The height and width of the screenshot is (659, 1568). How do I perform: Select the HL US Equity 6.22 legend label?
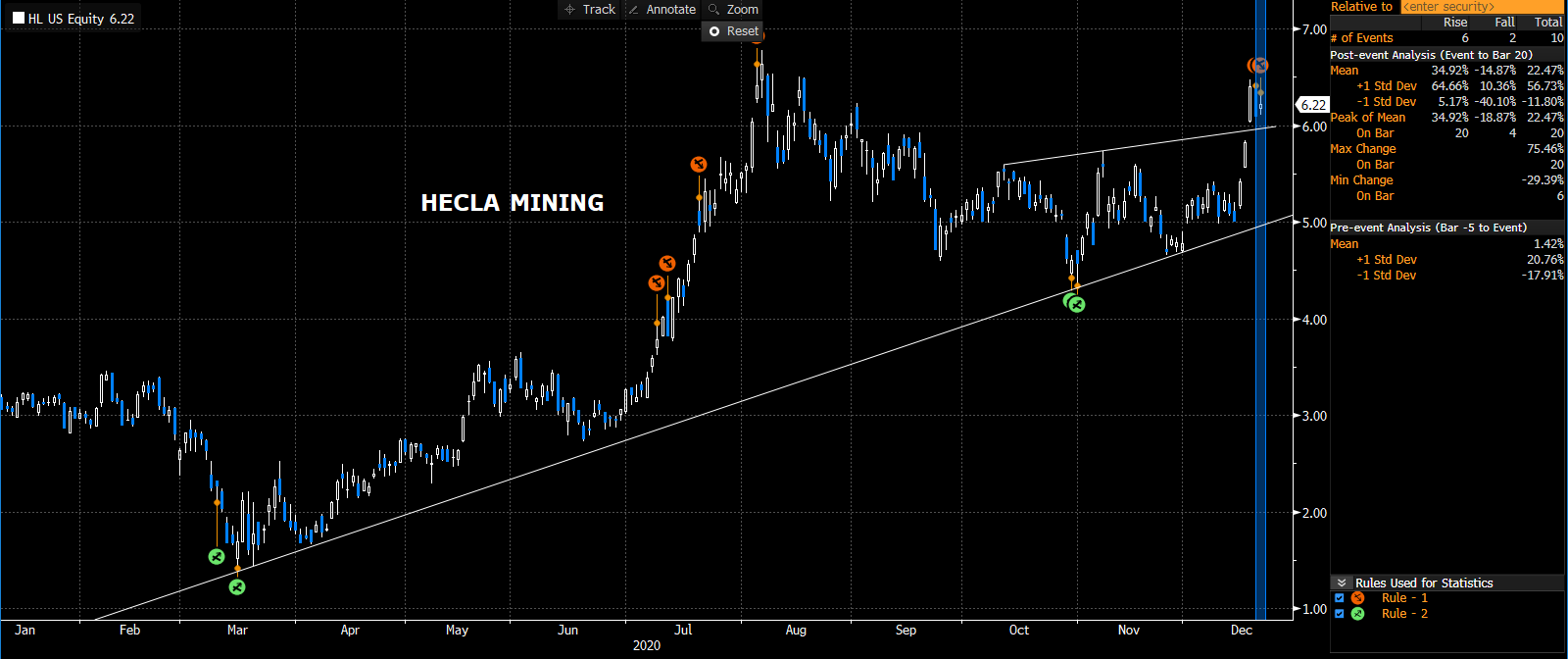pos(81,19)
